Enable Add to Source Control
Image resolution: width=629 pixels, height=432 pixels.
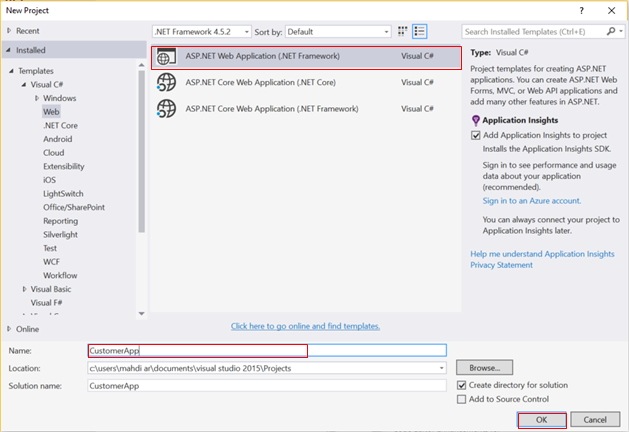click(x=462, y=399)
